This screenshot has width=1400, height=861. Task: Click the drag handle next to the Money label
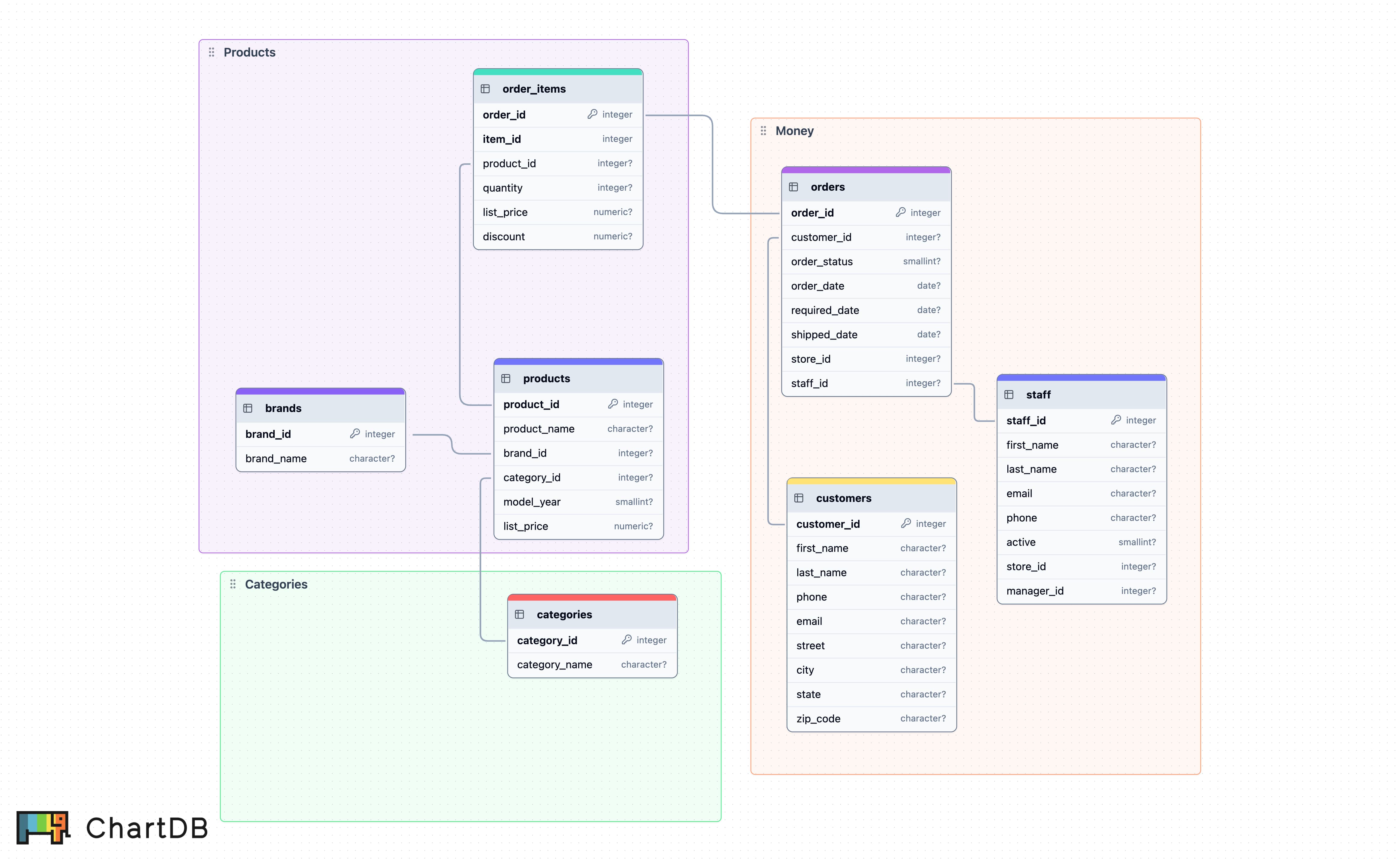(x=764, y=131)
